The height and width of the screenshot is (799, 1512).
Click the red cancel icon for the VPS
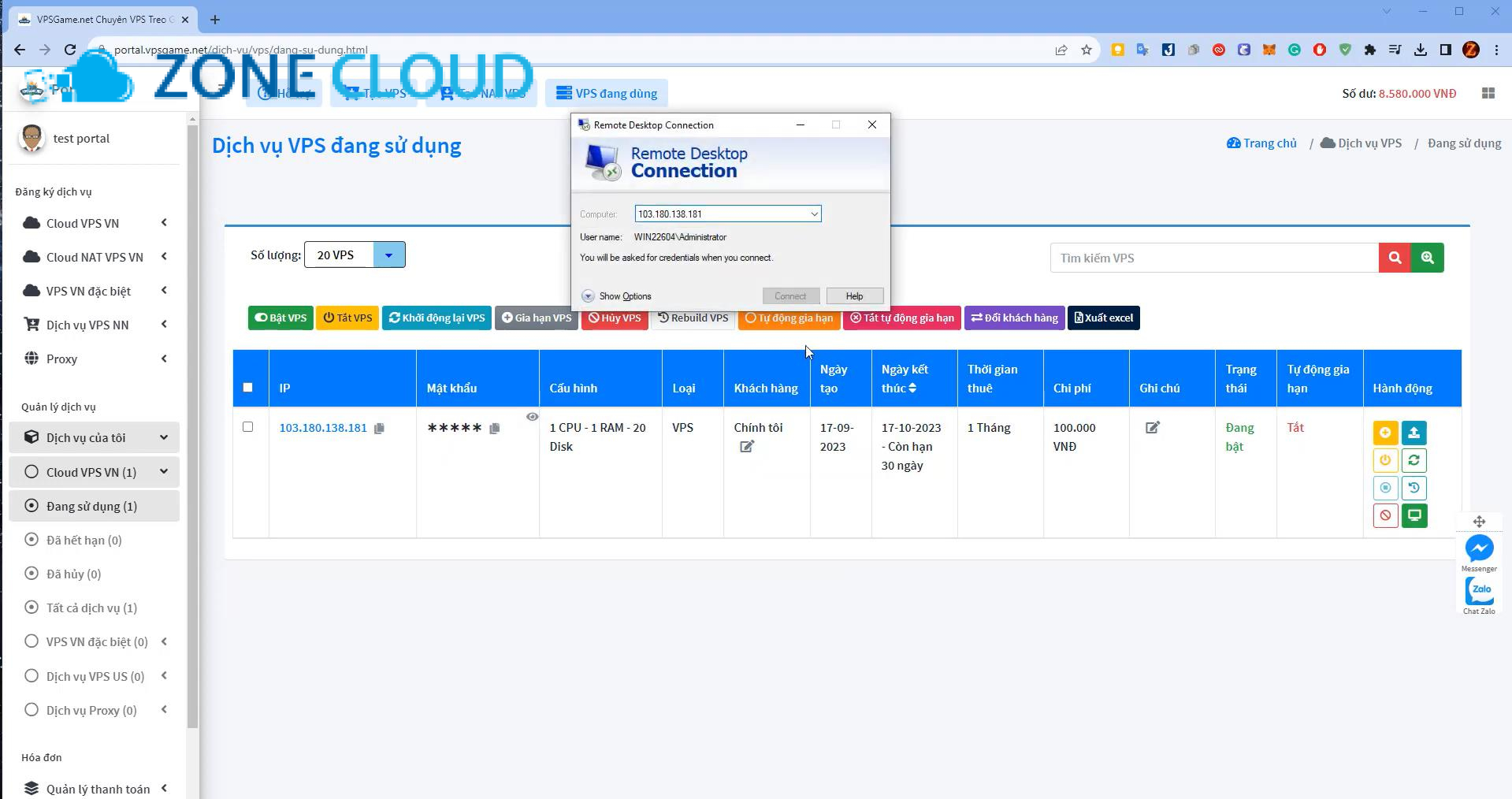pos(1384,515)
